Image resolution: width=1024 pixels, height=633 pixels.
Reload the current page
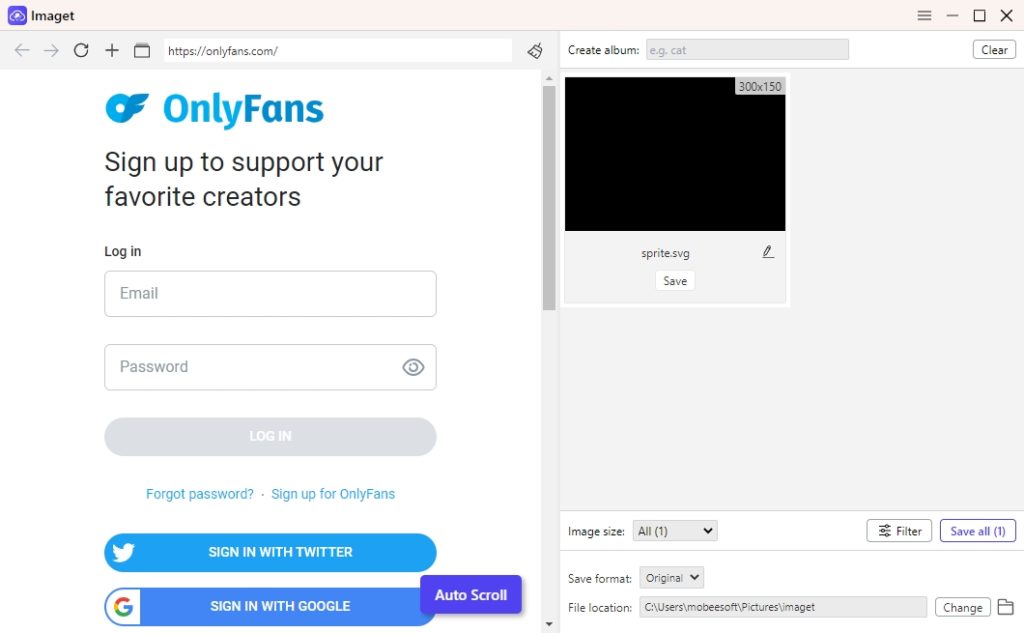[81, 50]
